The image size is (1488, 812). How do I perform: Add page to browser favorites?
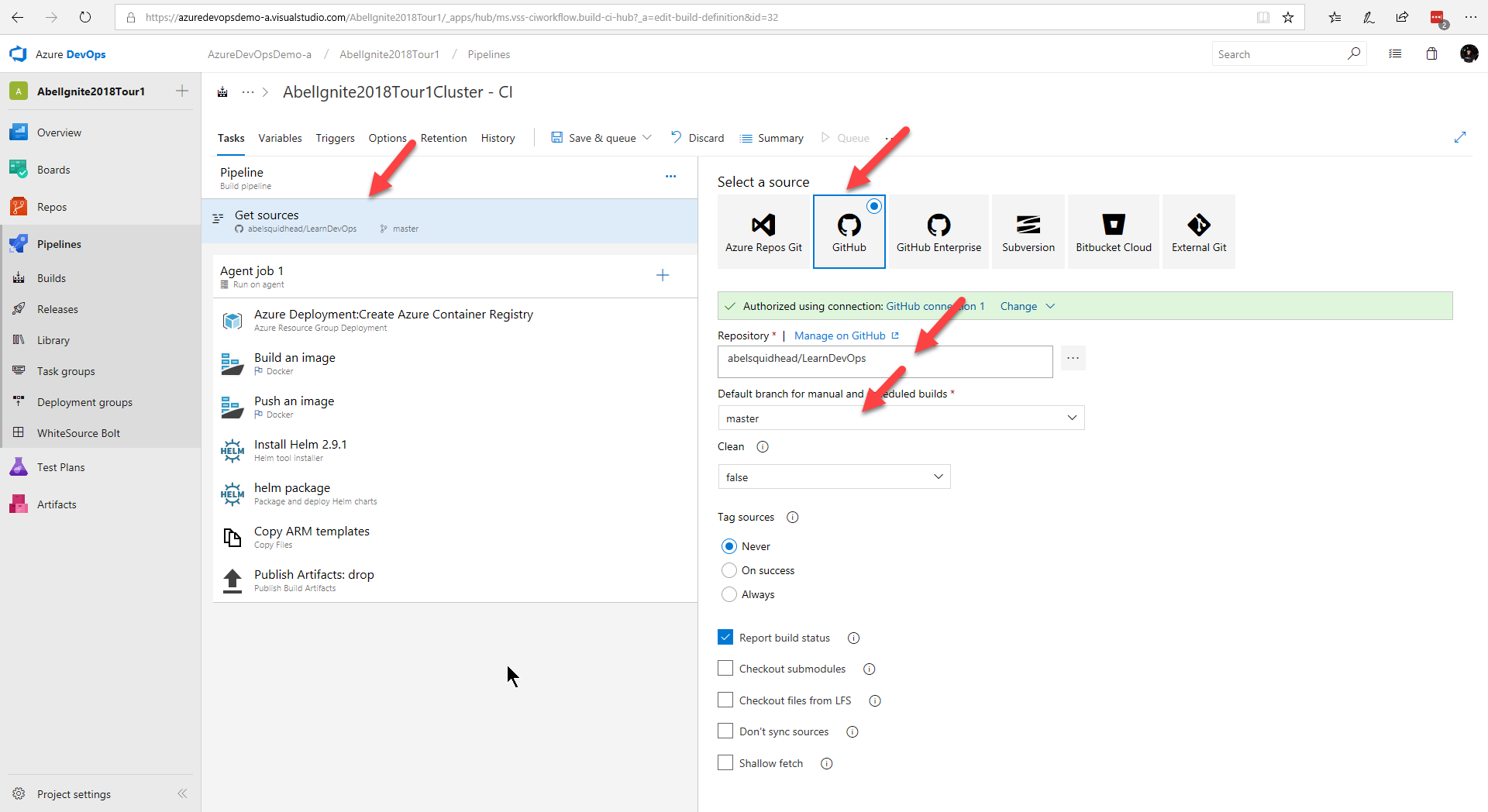pos(1288,17)
